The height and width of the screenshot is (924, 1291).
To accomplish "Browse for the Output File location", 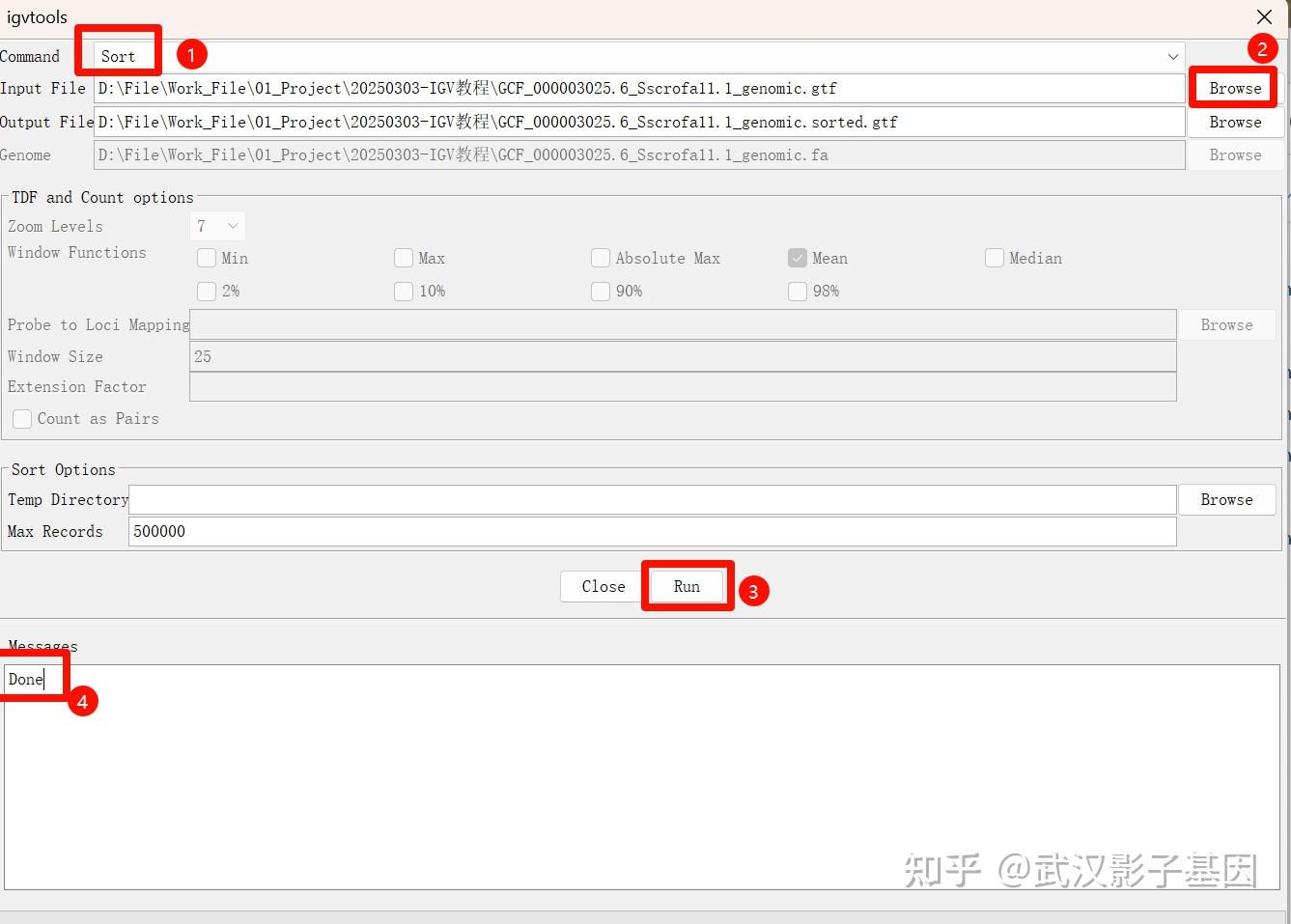I will [x=1234, y=122].
